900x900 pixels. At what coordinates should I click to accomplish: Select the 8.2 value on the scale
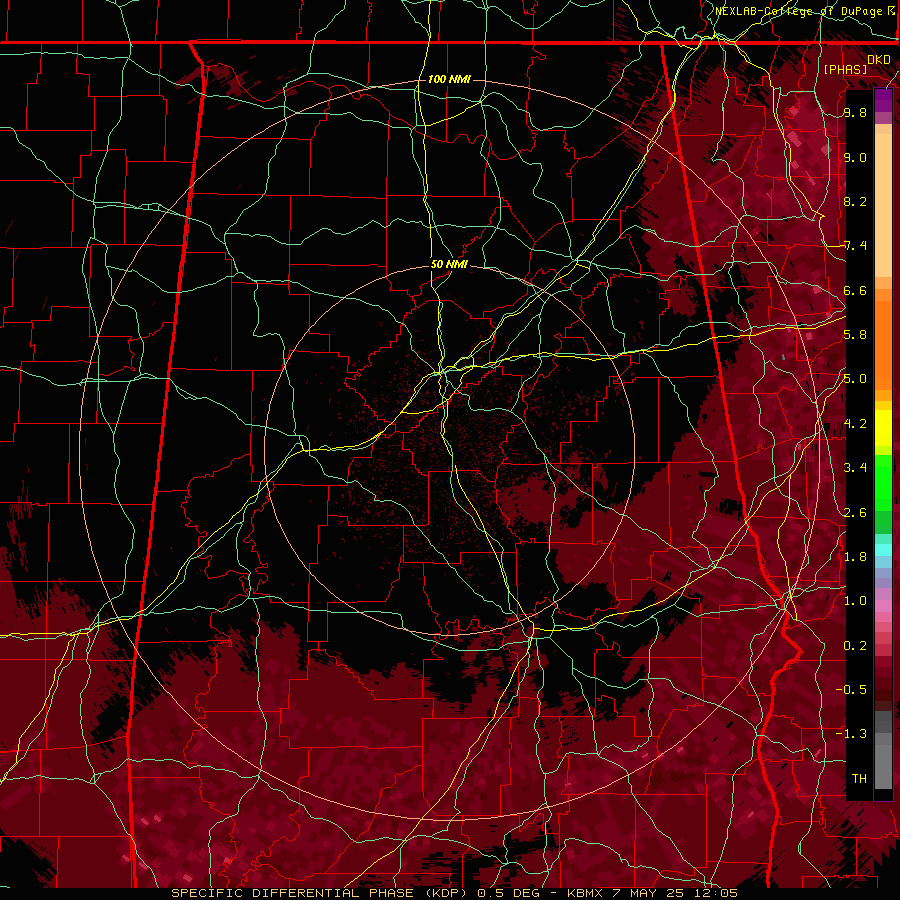[855, 202]
